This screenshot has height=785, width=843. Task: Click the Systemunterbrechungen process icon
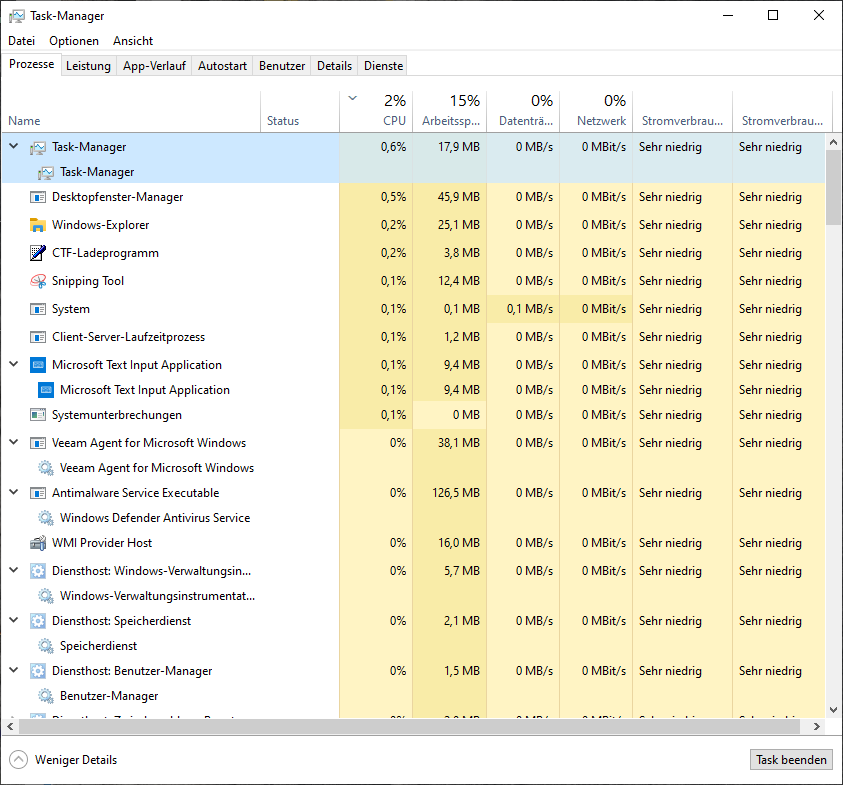[x=38, y=414]
